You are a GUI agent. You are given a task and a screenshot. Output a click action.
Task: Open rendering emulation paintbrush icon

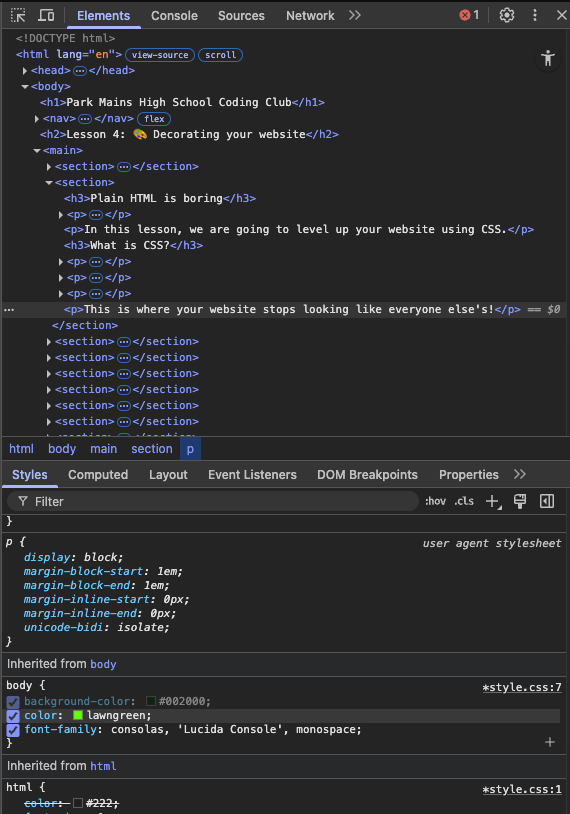pos(520,501)
